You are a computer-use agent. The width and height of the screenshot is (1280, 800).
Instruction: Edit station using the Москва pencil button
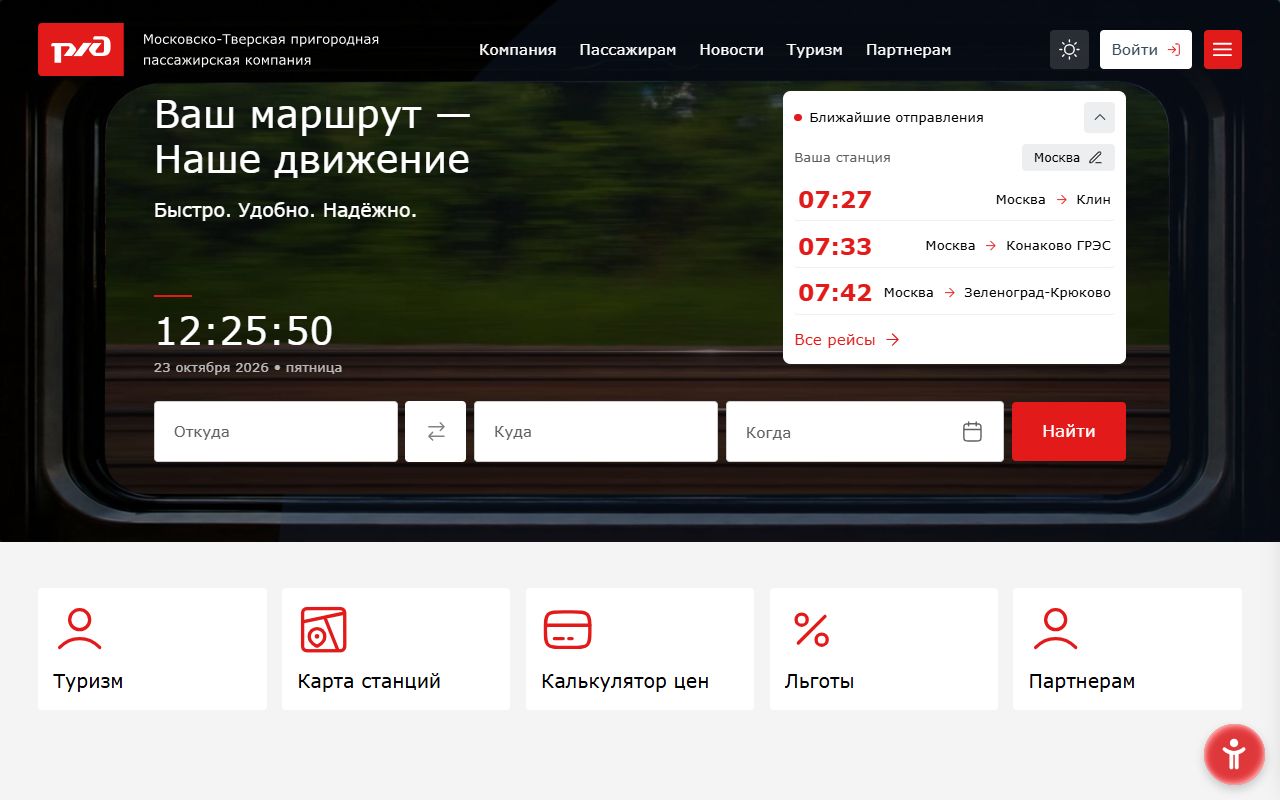pos(1068,158)
